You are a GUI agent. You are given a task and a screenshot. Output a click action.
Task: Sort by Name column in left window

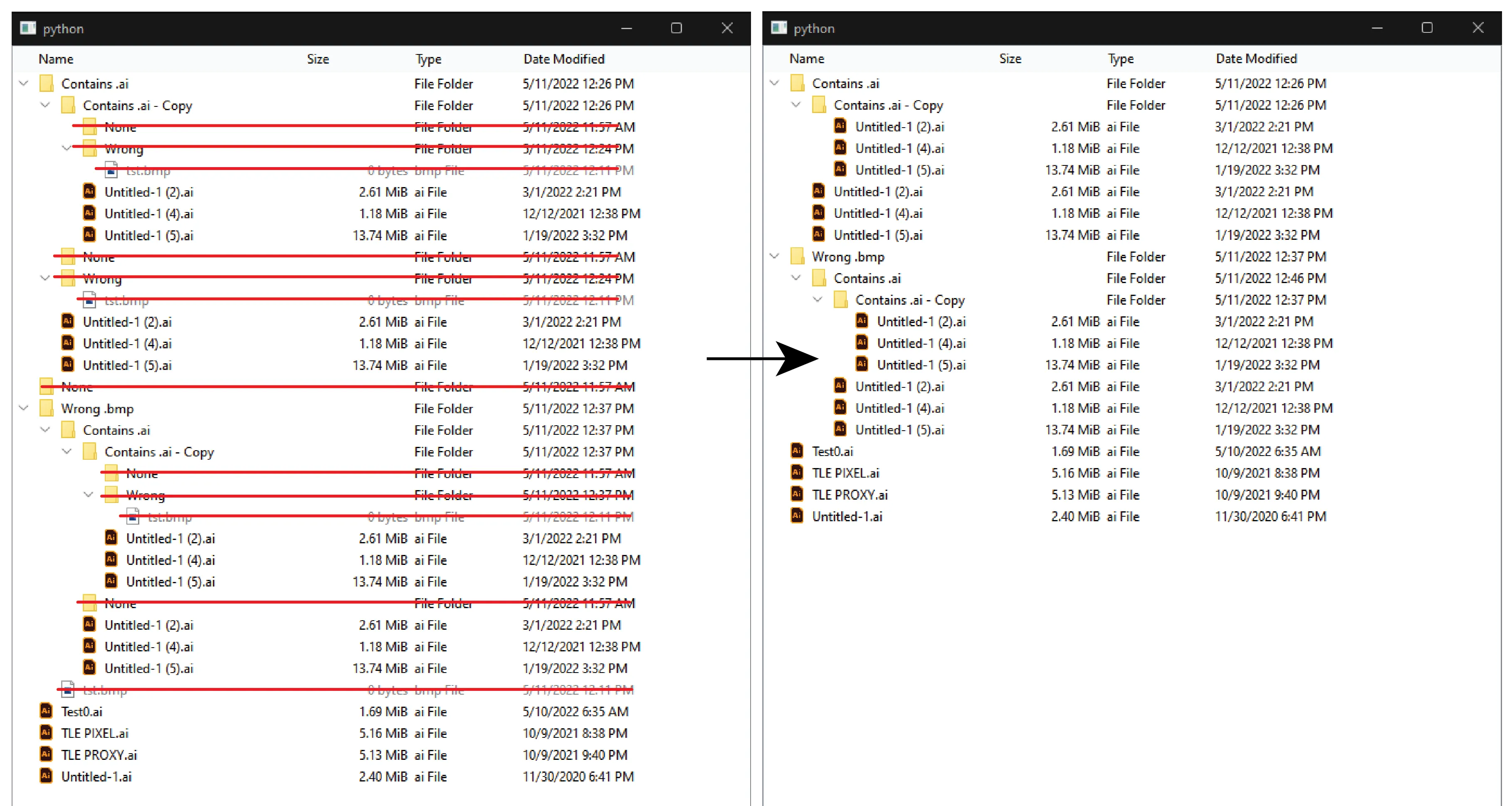(x=56, y=59)
